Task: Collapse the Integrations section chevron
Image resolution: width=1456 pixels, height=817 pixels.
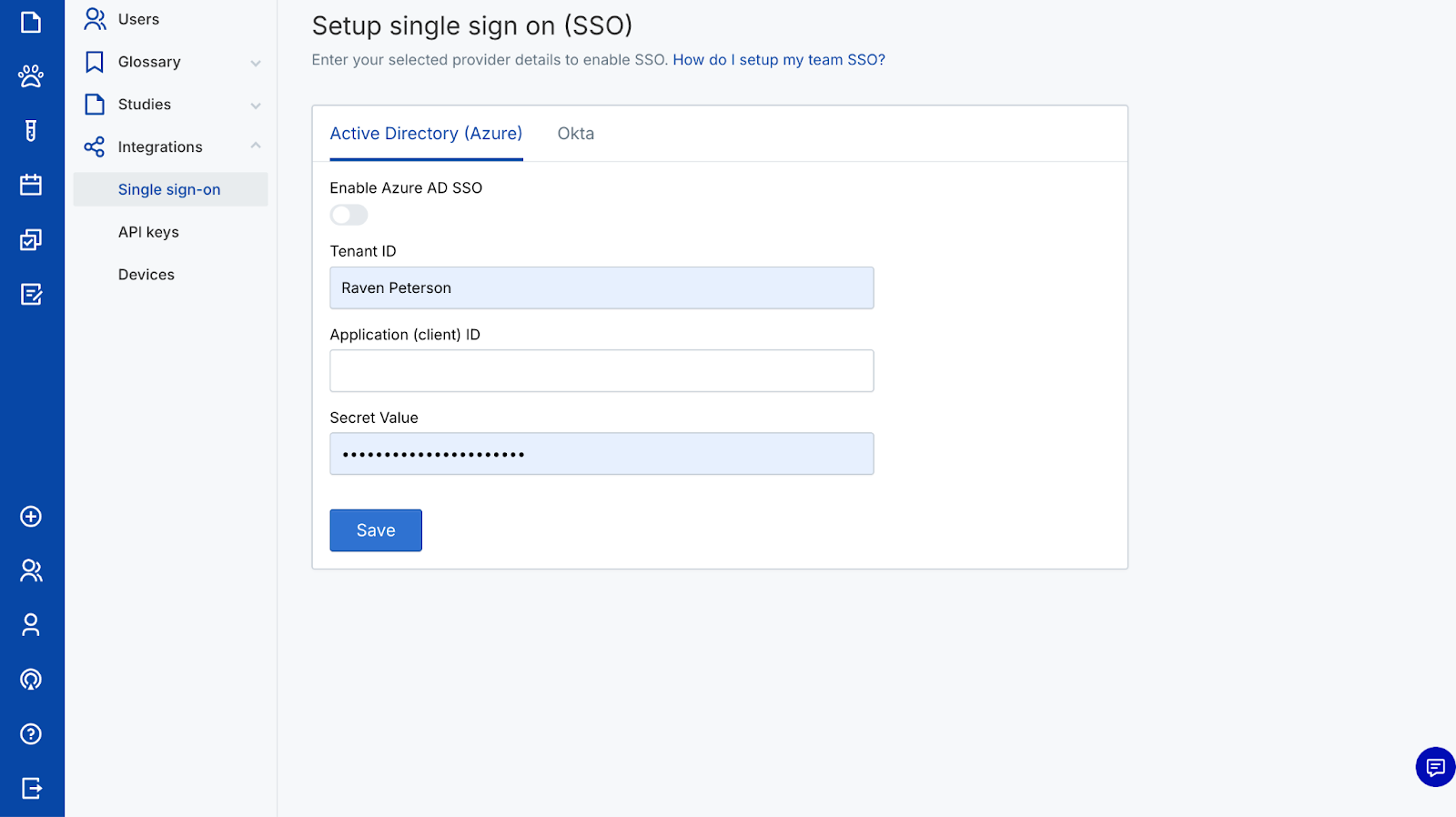Action: click(256, 146)
